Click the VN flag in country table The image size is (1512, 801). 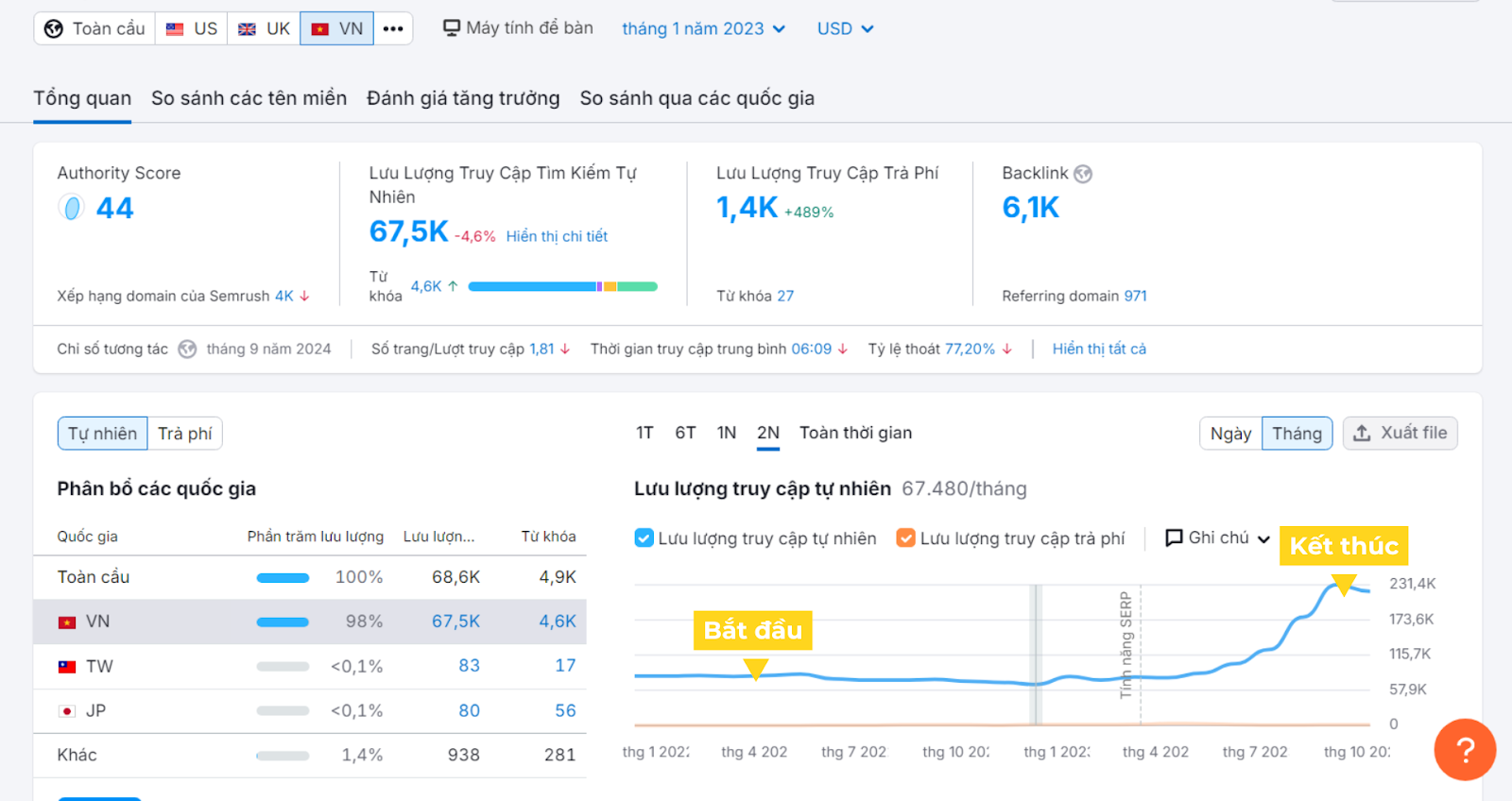tap(67, 622)
